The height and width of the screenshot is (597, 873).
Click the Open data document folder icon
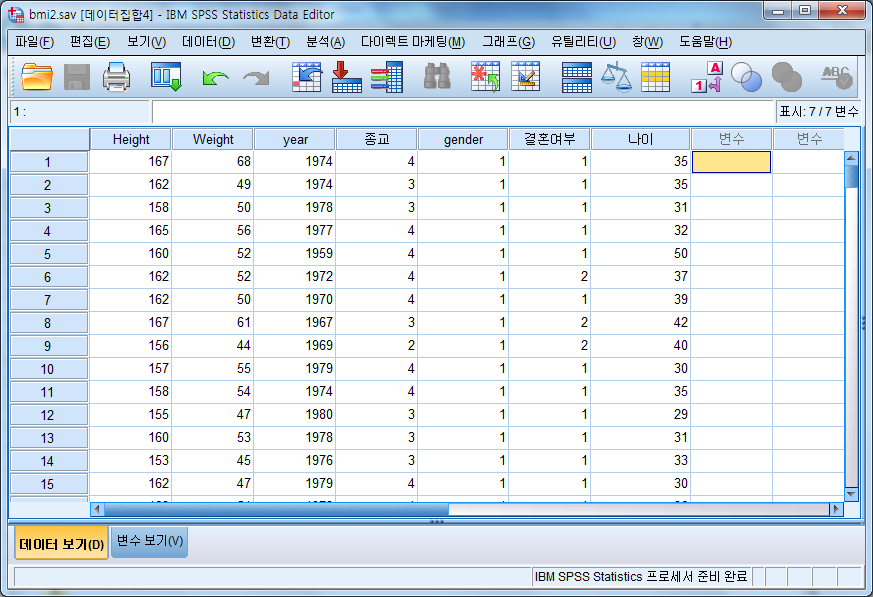point(37,77)
